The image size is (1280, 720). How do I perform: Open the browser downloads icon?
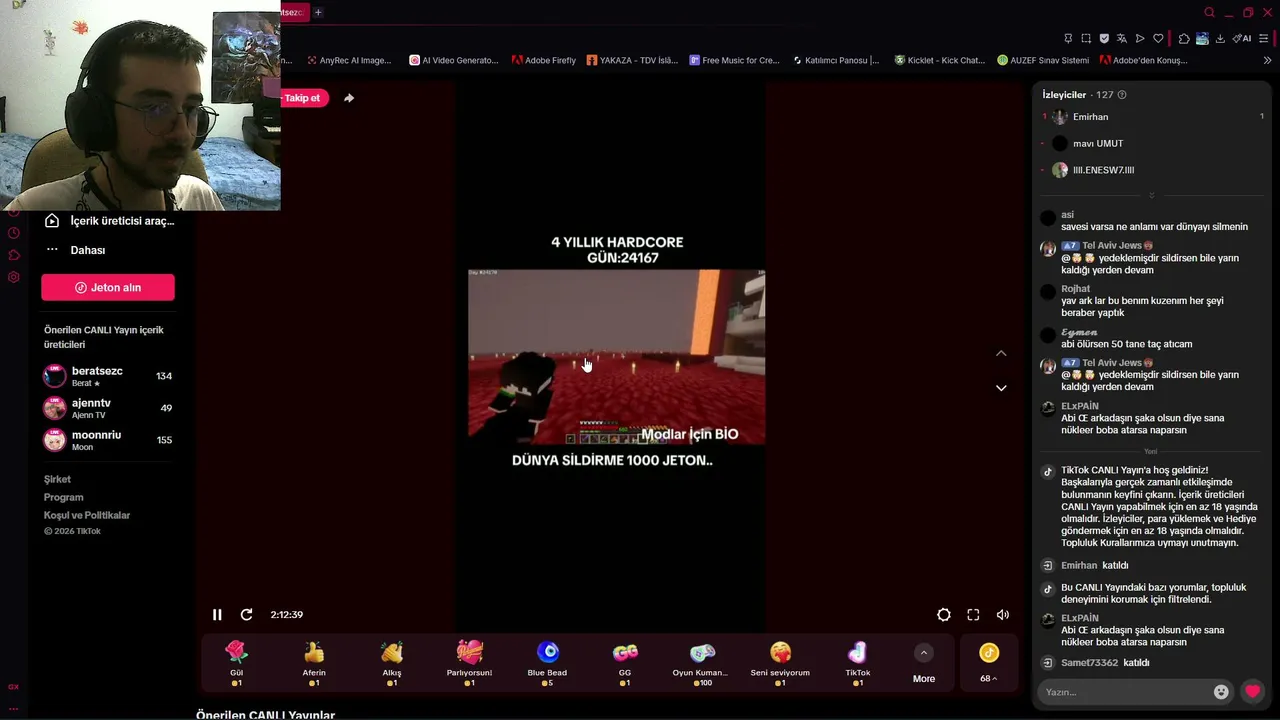pos(1220,39)
